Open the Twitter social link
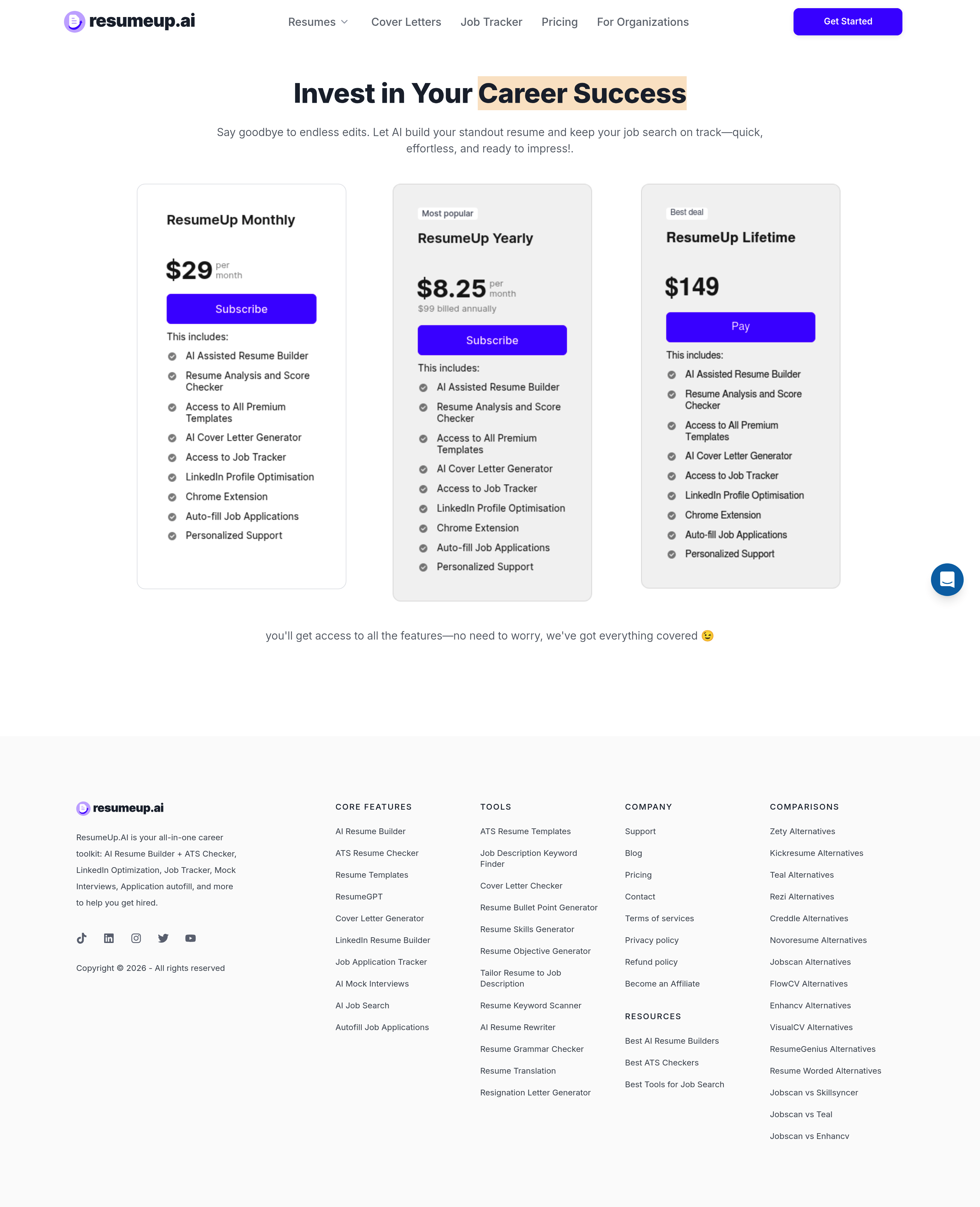Image resolution: width=980 pixels, height=1207 pixels. pos(163,938)
